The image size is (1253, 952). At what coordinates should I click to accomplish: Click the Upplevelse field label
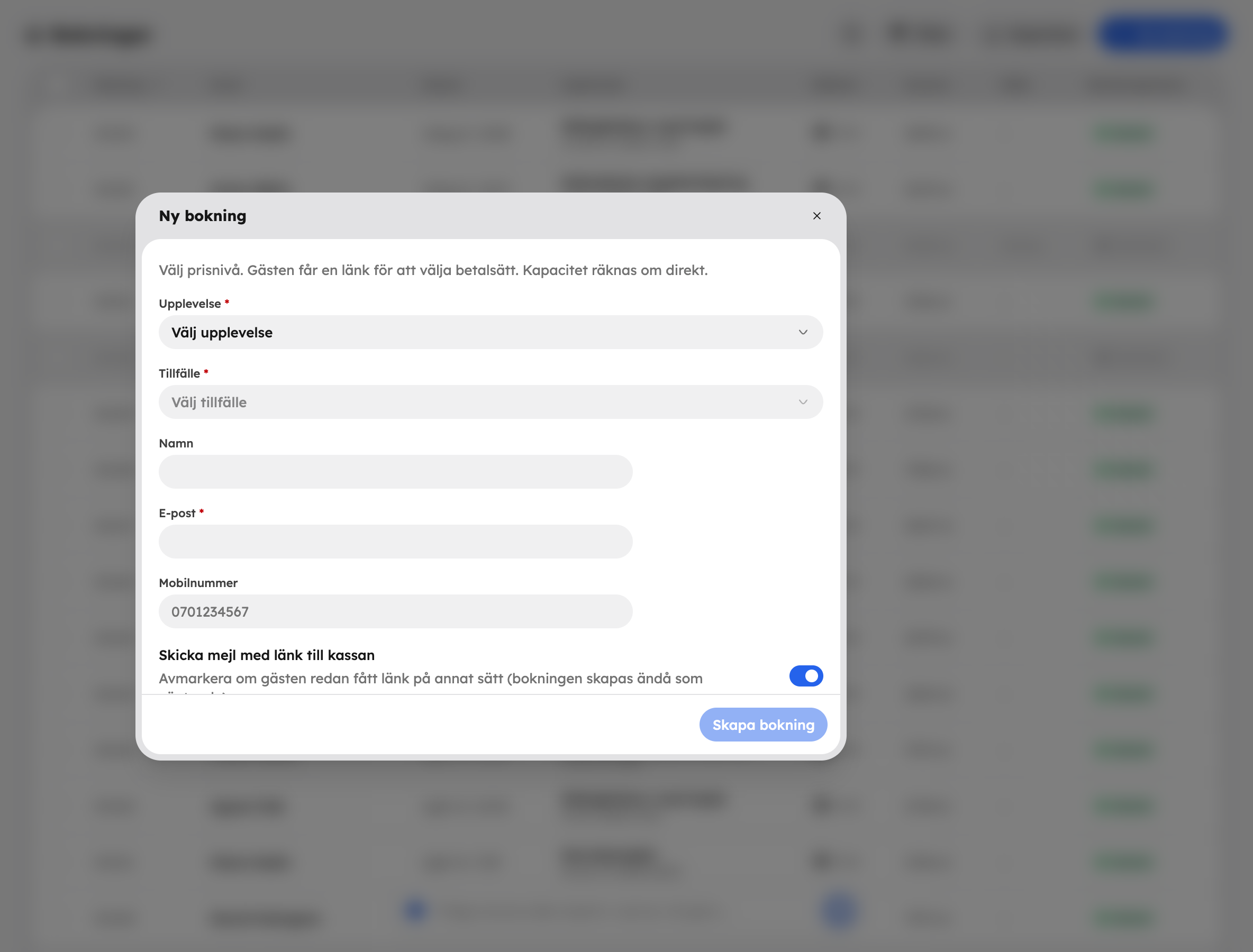(189, 304)
